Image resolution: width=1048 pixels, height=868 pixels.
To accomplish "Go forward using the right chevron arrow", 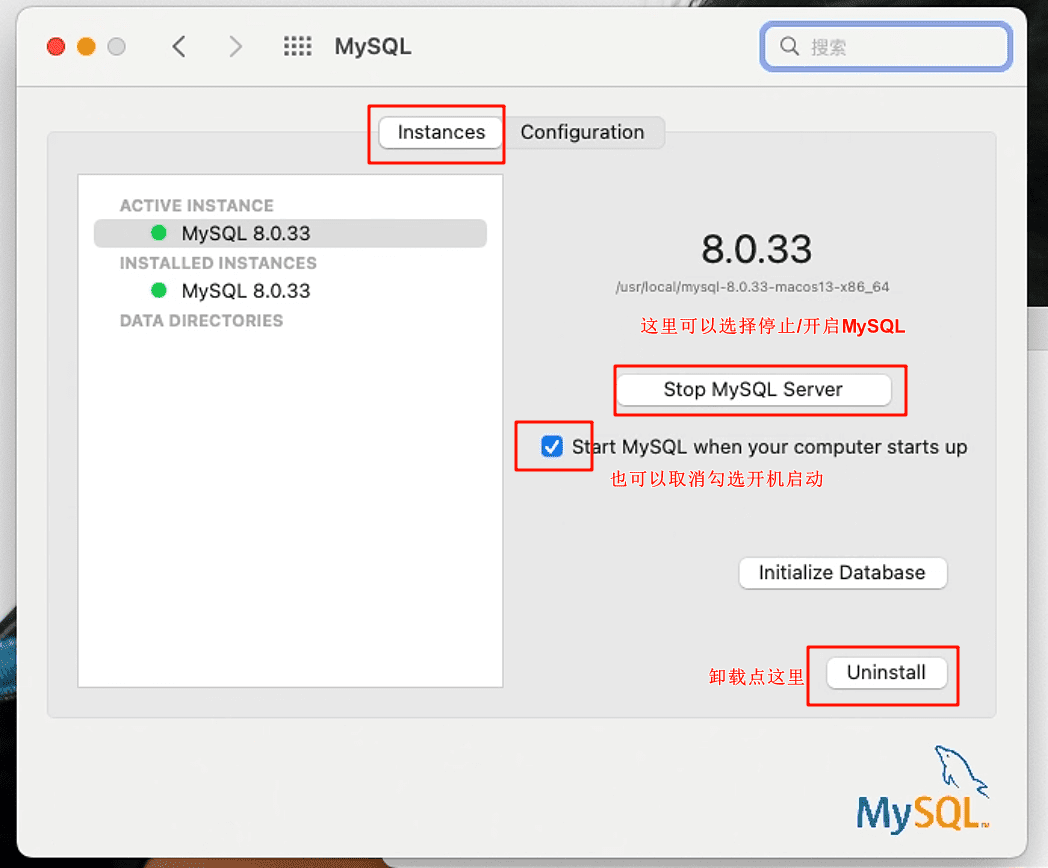I will tap(235, 47).
